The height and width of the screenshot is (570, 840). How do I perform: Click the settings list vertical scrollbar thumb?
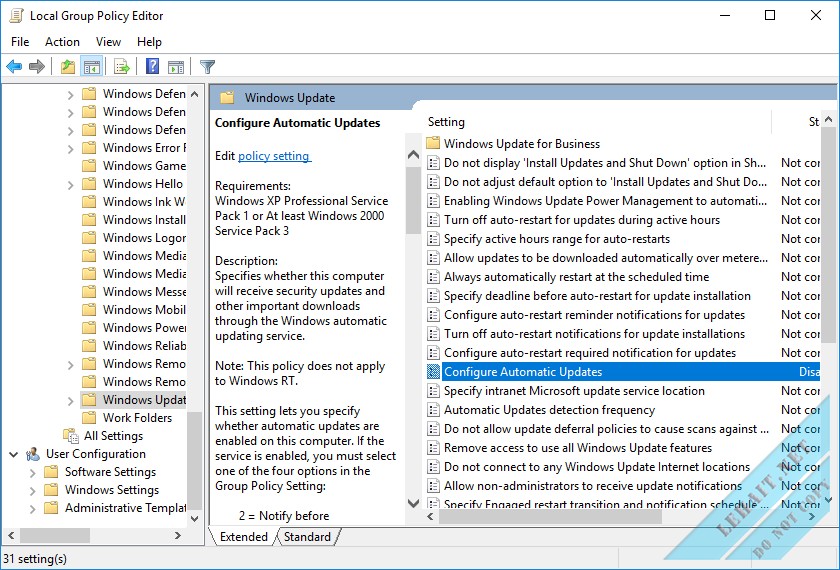(828, 236)
